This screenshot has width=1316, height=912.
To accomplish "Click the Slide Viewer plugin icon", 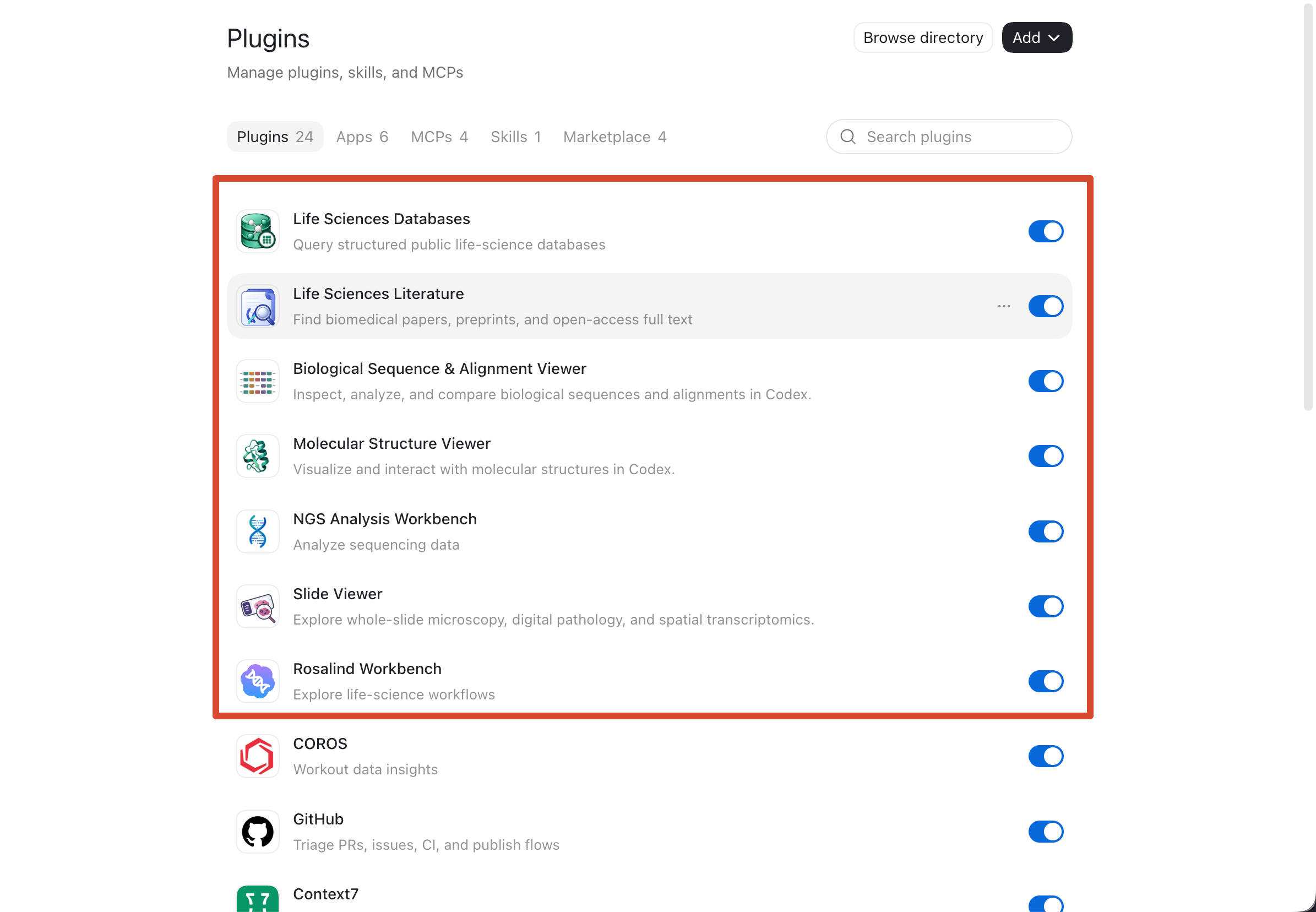I will click(x=258, y=606).
